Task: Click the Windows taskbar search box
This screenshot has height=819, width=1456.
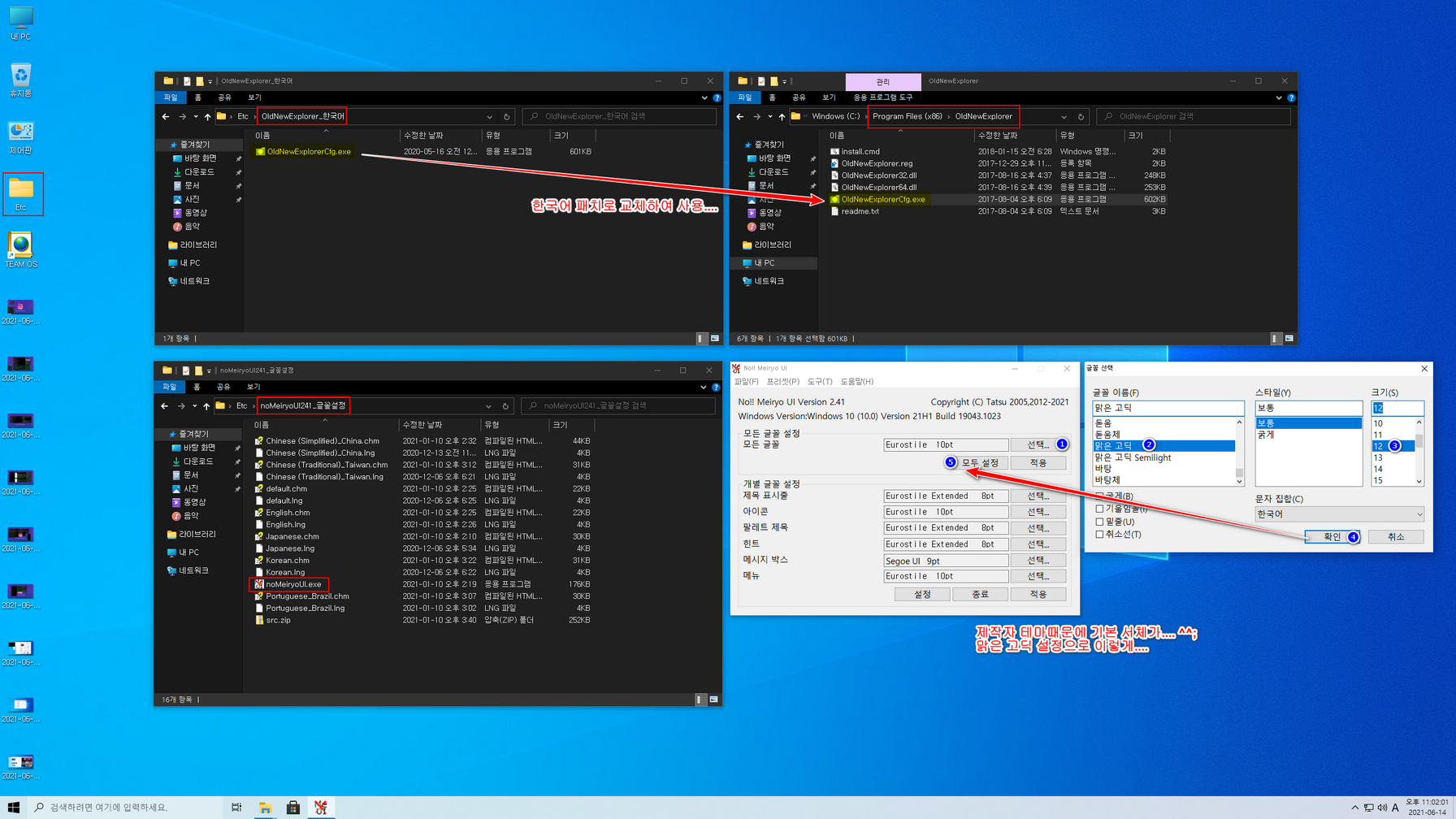Action: (124, 807)
